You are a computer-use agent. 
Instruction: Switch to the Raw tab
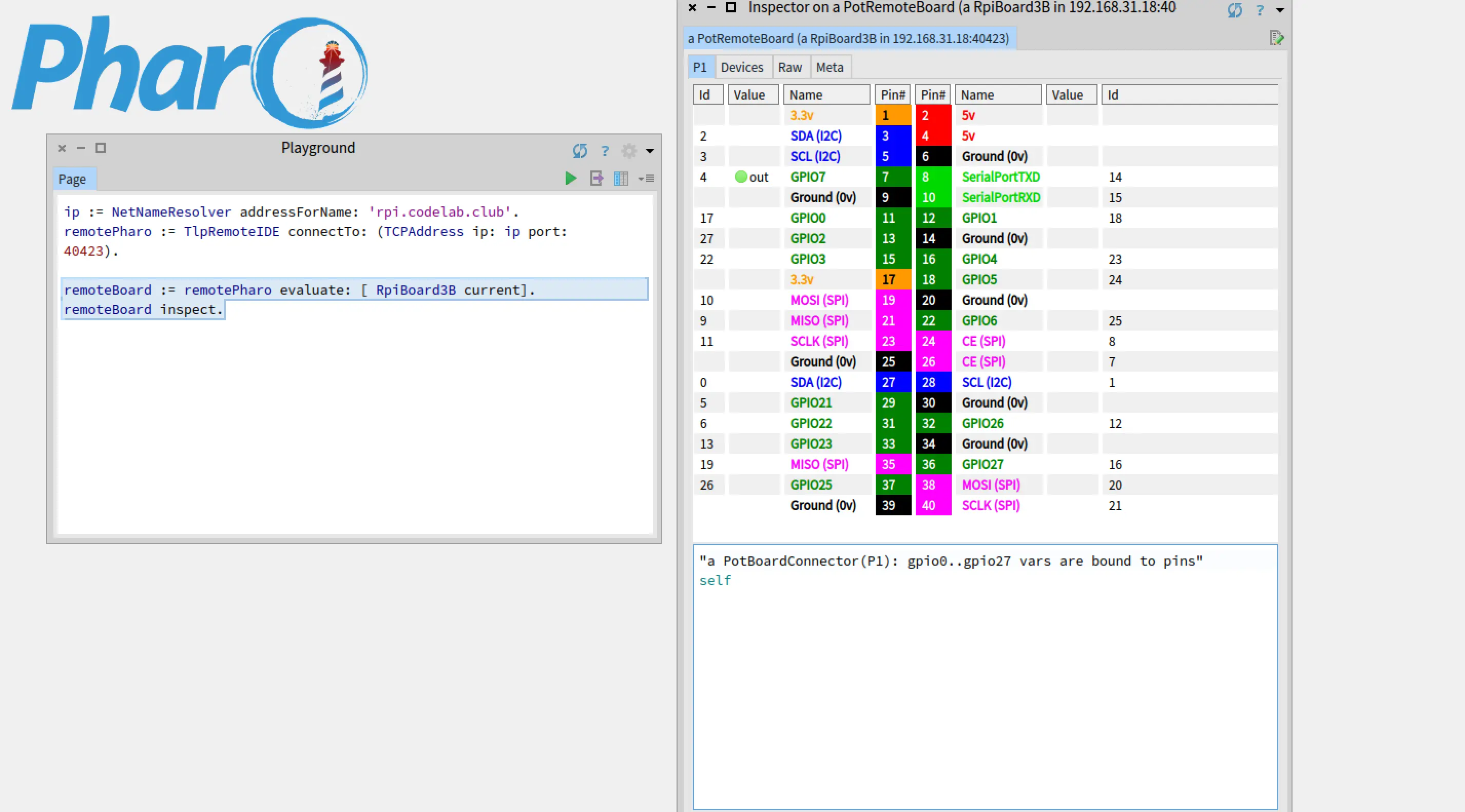[x=789, y=67]
